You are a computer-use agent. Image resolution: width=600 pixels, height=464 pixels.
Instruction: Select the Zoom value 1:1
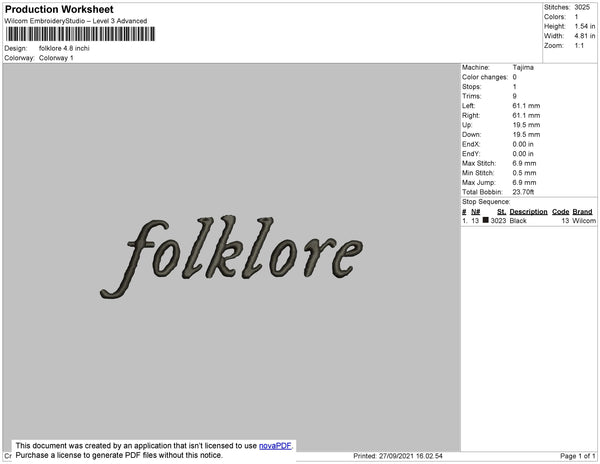579,46
